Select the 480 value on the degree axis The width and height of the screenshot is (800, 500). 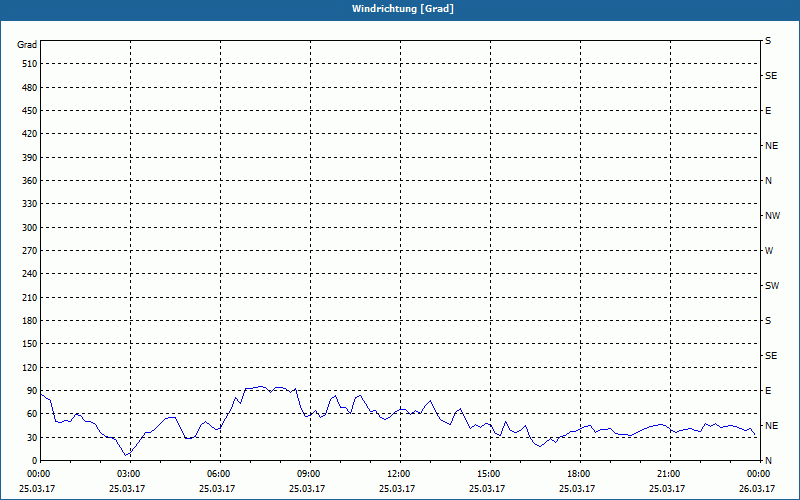pos(30,87)
